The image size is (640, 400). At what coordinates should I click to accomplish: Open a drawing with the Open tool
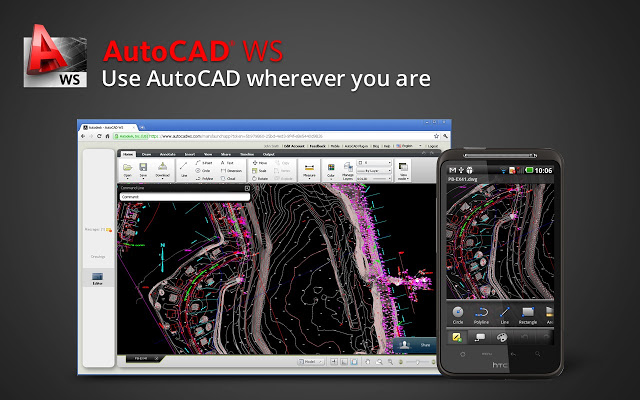point(127,169)
